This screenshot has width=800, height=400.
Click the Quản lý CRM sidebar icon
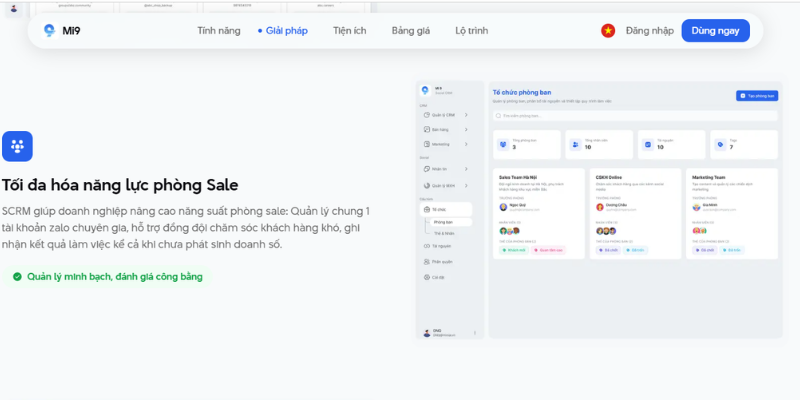point(425,115)
